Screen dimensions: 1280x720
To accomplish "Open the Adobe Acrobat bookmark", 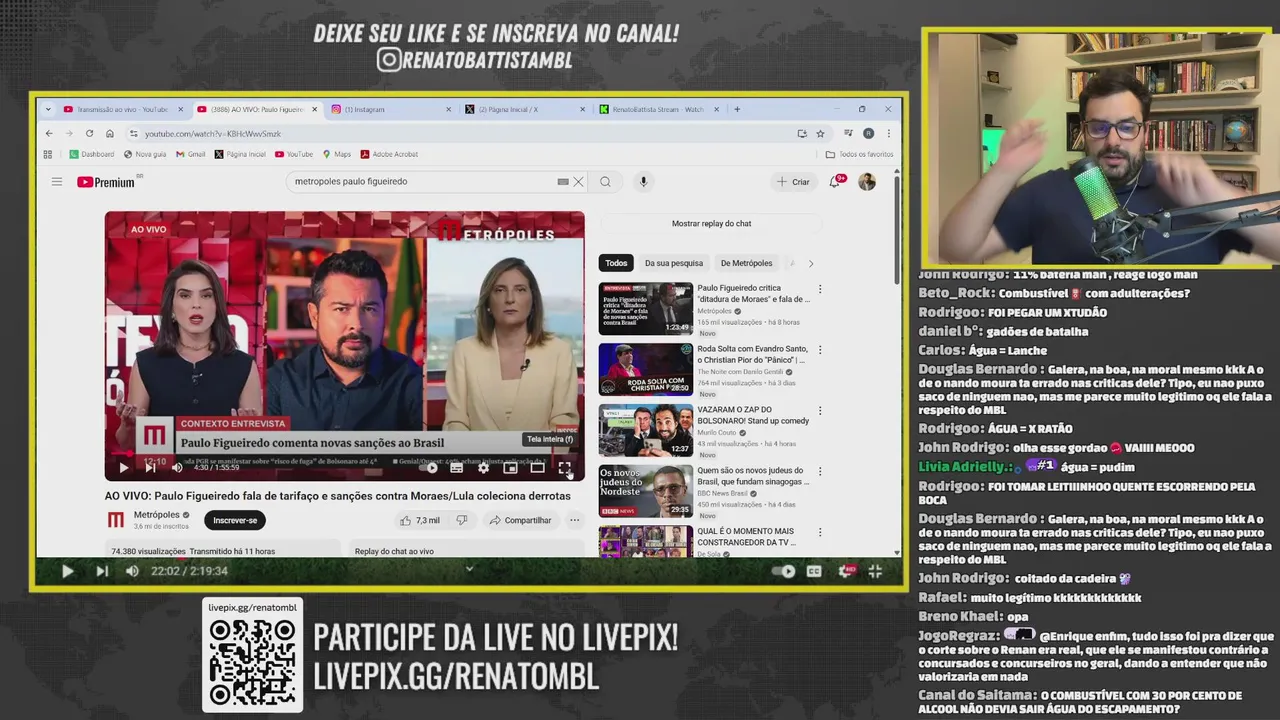I will click(389, 154).
